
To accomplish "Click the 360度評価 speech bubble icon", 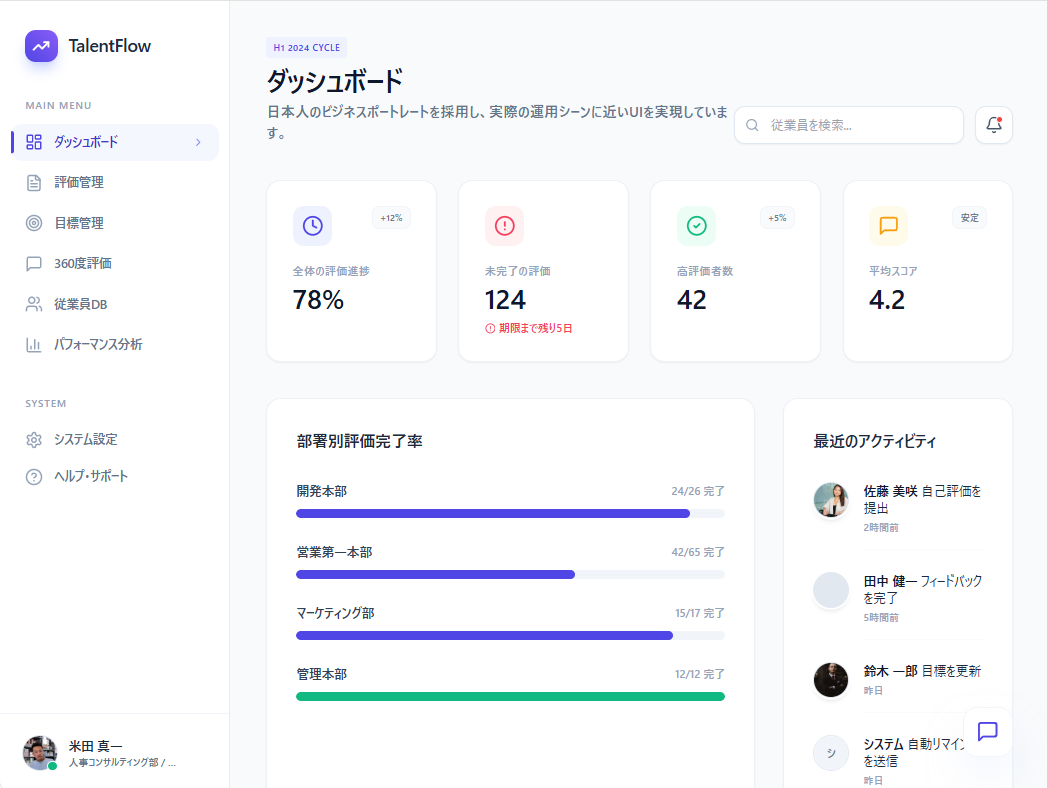I will tap(36, 263).
